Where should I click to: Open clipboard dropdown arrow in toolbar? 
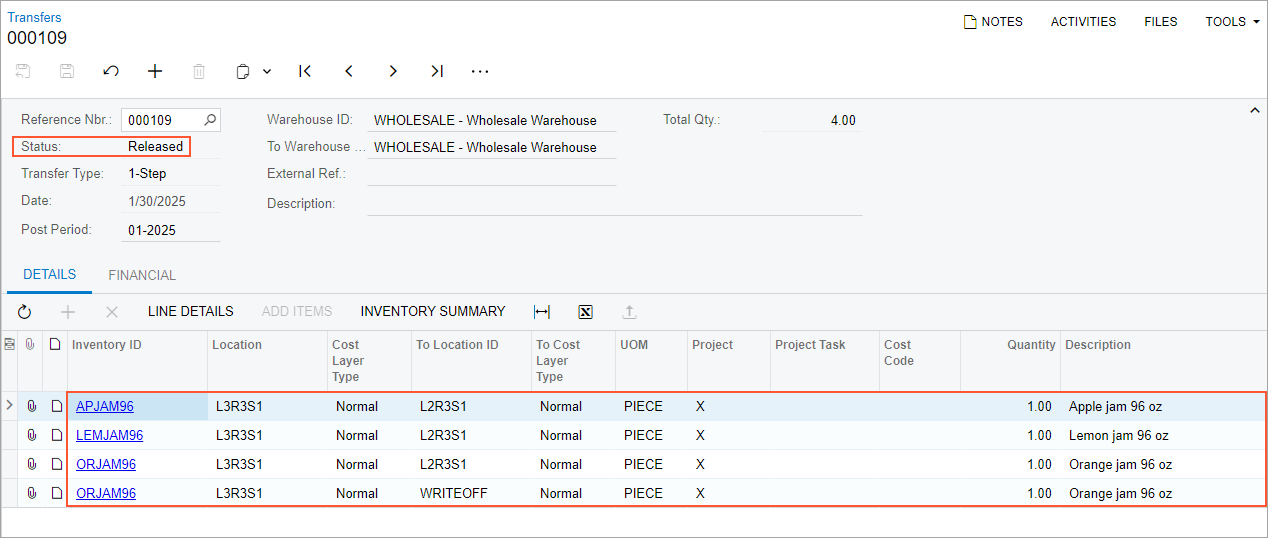(267, 71)
